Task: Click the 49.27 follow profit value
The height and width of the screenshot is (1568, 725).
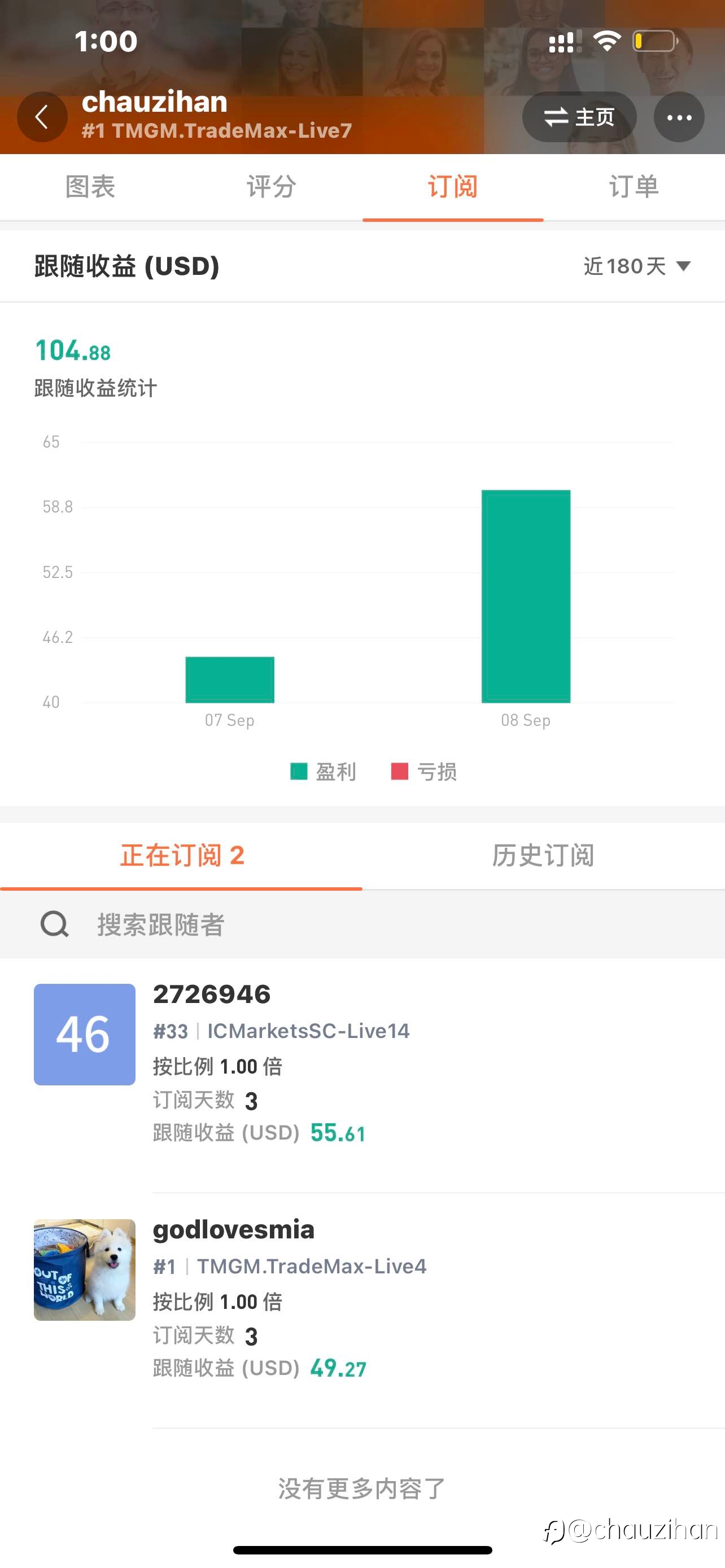Action: point(338,1368)
